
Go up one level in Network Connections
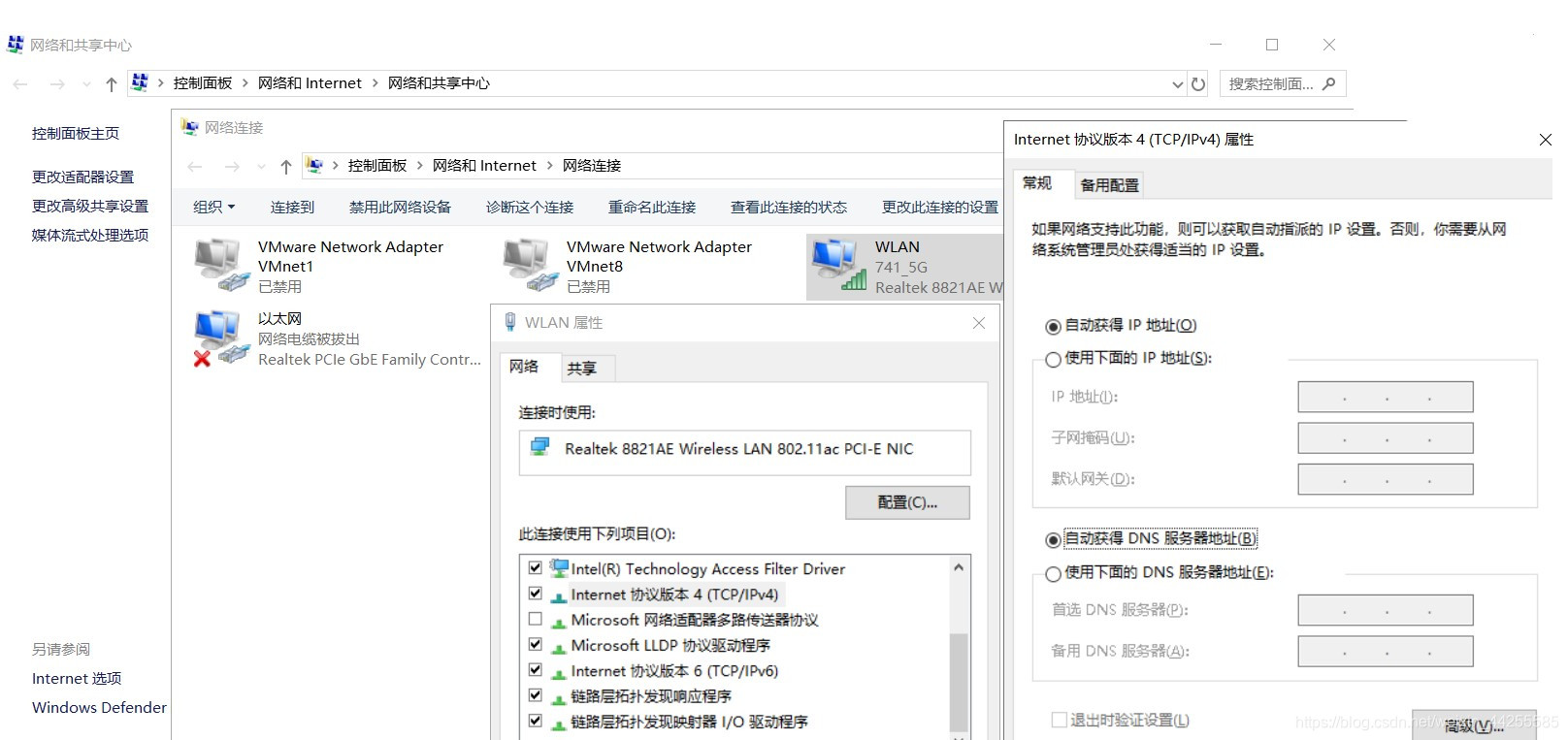coord(285,167)
